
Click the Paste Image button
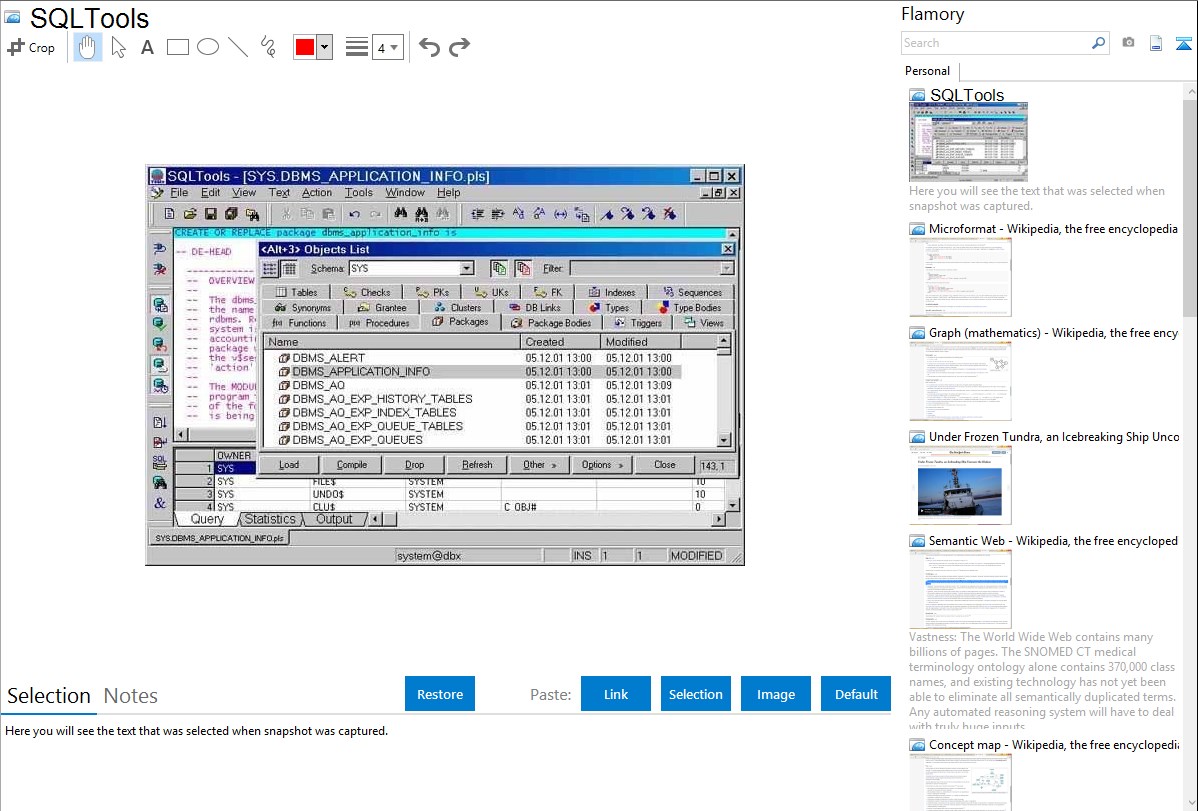point(775,694)
